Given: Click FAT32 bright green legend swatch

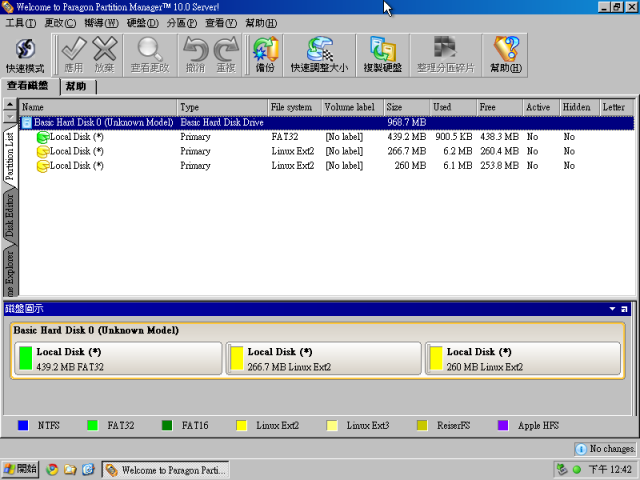Looking at the screenshot, I should click(x=92, y=426).
